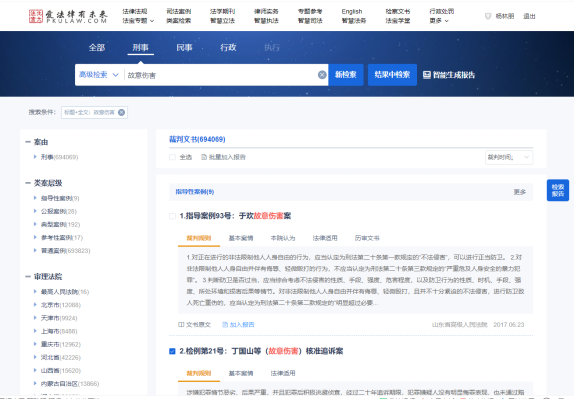Filter by 北京市(12088)
This screenshot has height=399, width=574.
(x=61, y=305)
